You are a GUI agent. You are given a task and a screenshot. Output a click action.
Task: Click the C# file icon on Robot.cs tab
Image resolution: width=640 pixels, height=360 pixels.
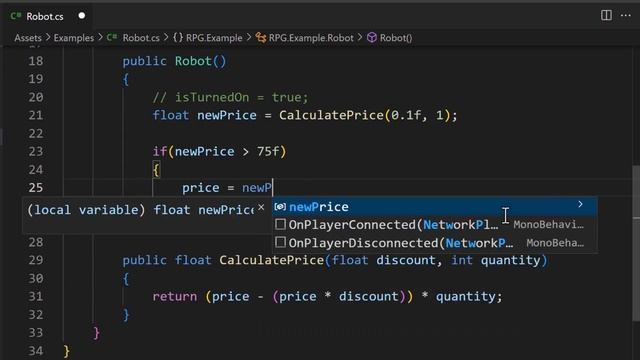(x=16, y=16)
